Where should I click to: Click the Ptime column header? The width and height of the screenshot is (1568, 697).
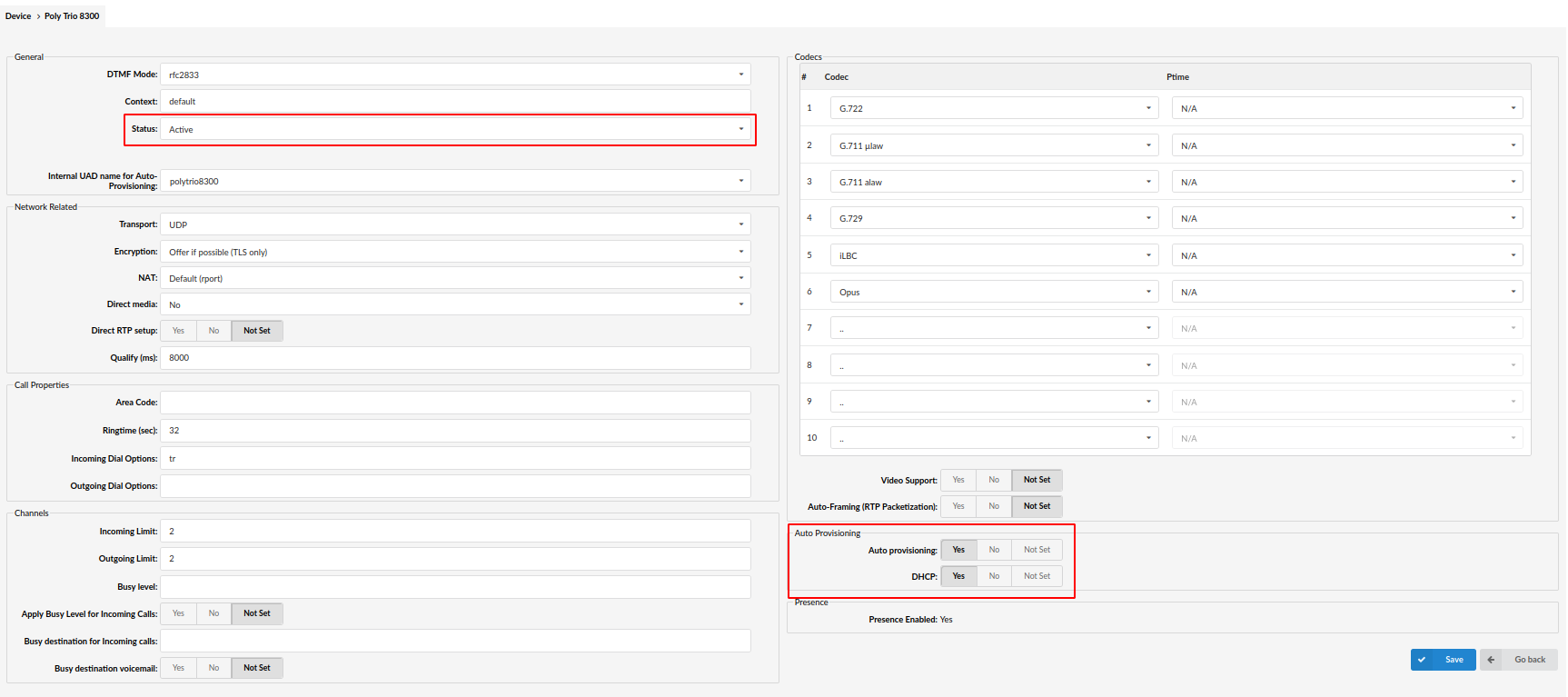pos(1177,77)
